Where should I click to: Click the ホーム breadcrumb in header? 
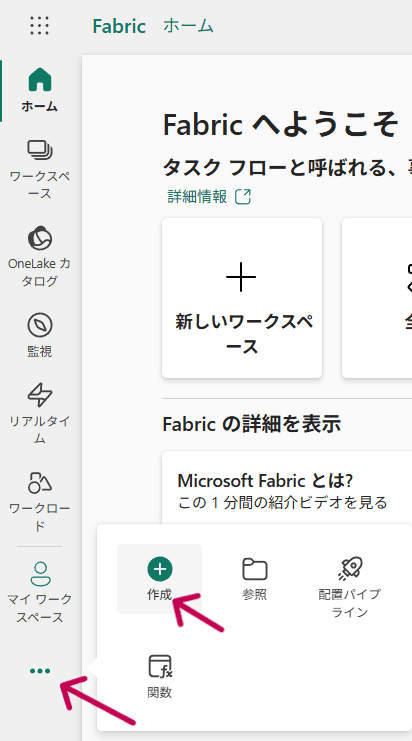pyautogui.click(x=188, y=26)
